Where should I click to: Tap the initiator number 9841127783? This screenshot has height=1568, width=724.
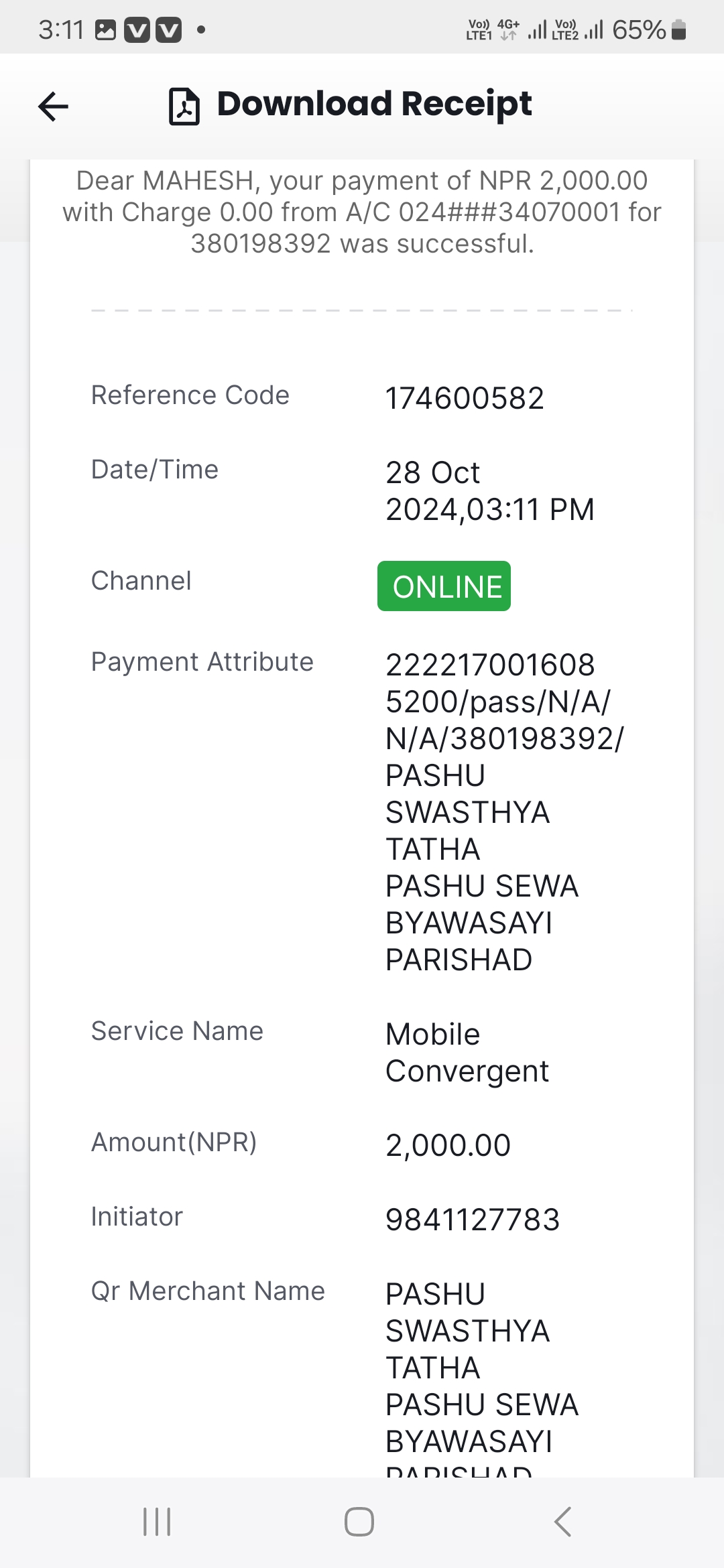click(x=473, y=1220)
